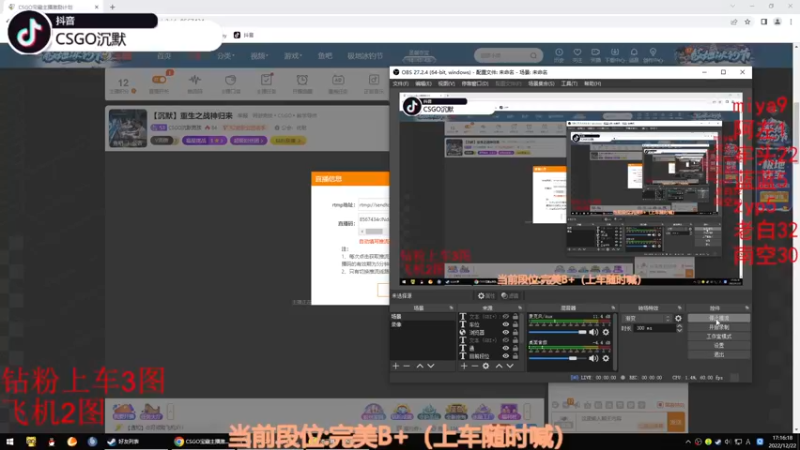Open the 场景集合(S) menu in OBS
Screen dimensions: 800x450
click(x=541, y=84)
